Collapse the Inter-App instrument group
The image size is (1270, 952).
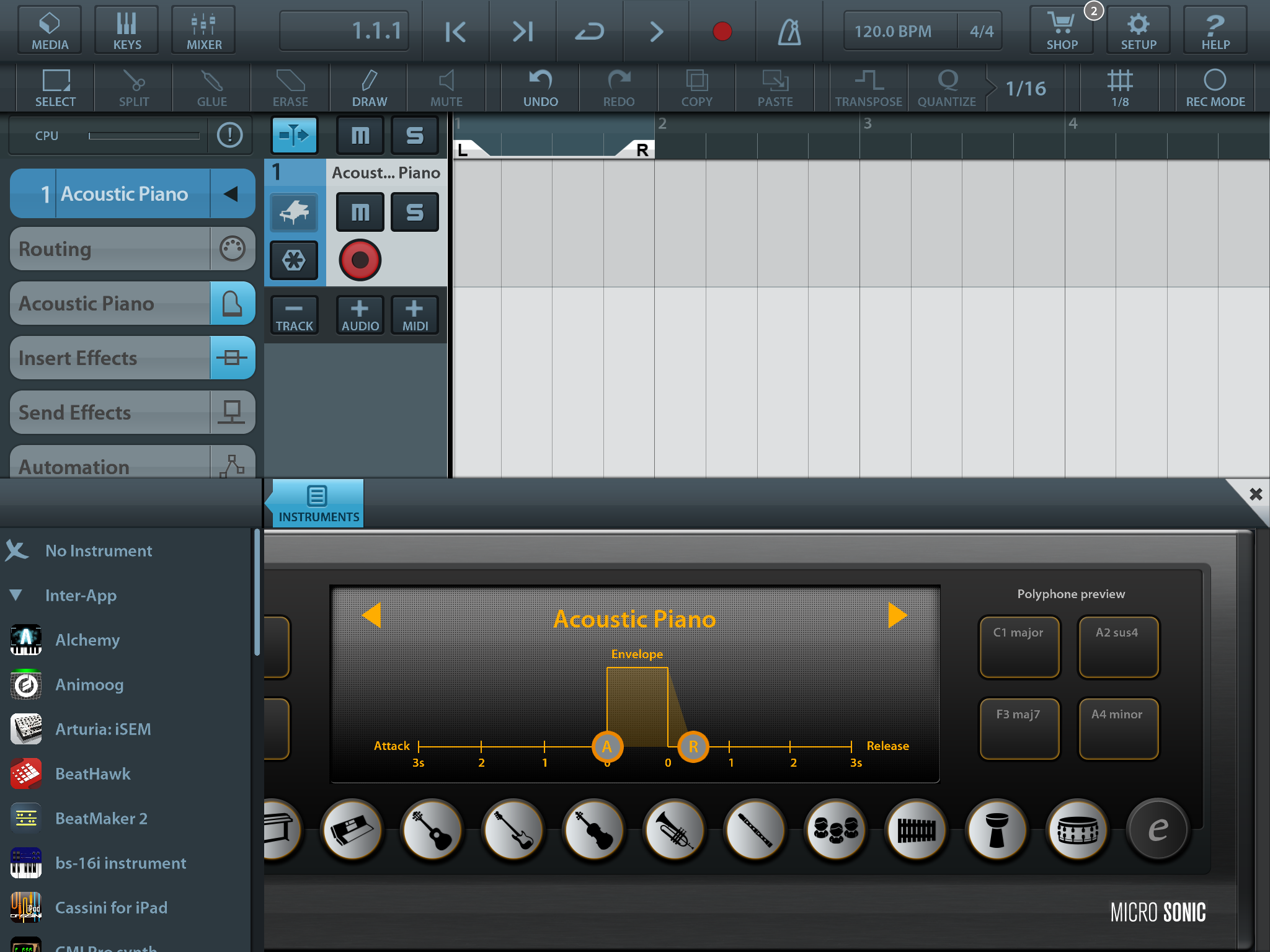point(16,595)
